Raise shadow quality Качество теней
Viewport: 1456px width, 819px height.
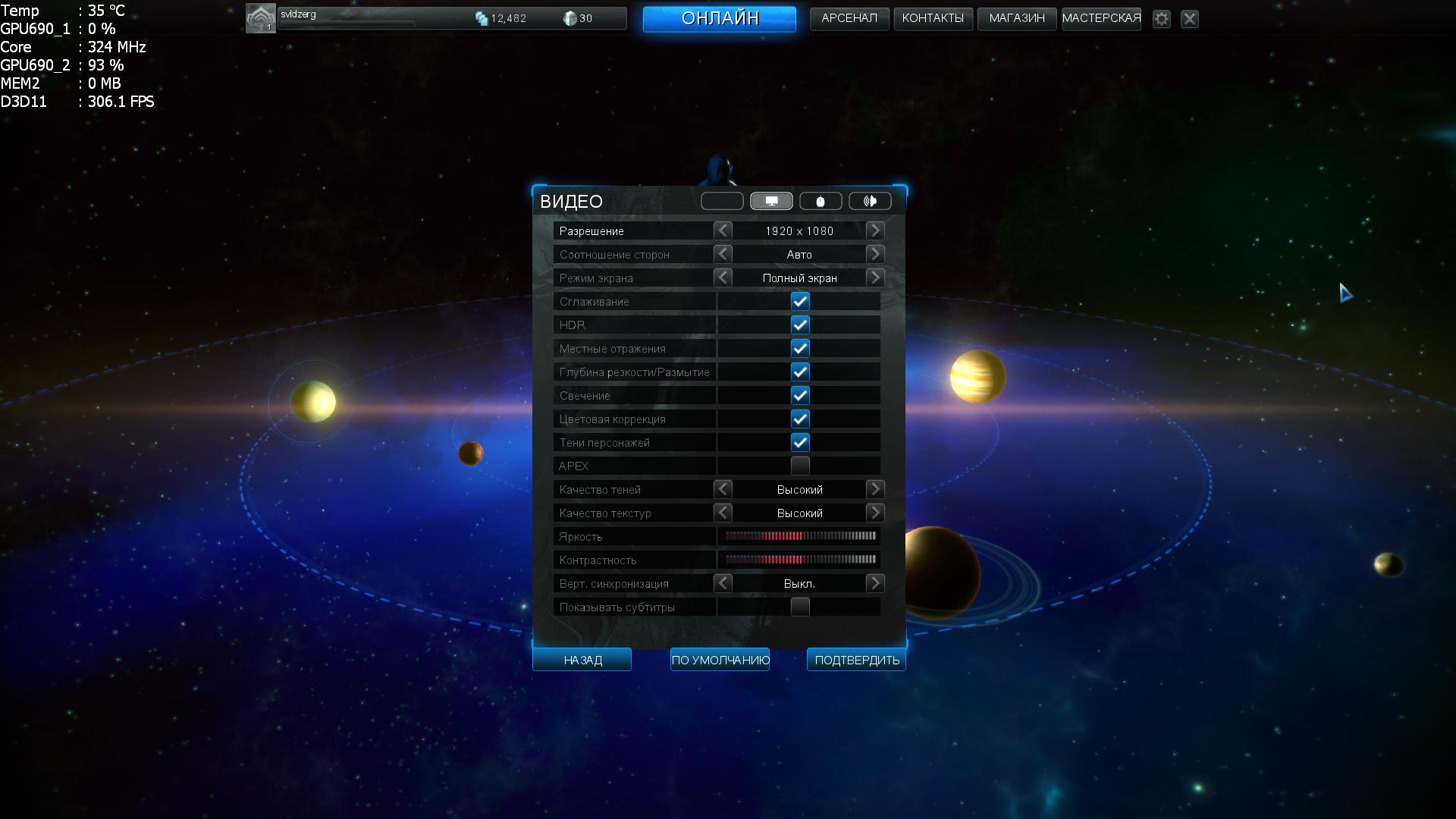pos(875,489)
